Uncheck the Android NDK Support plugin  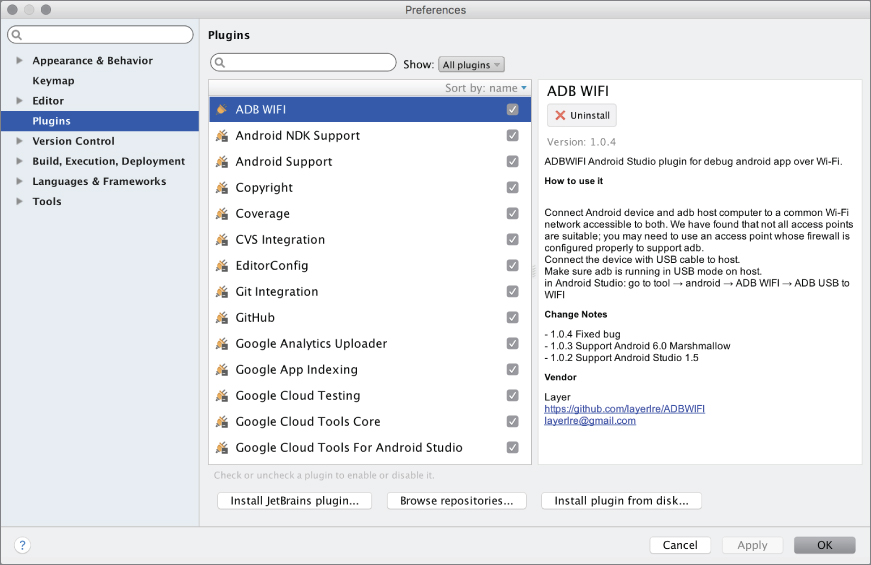(513, 136)
